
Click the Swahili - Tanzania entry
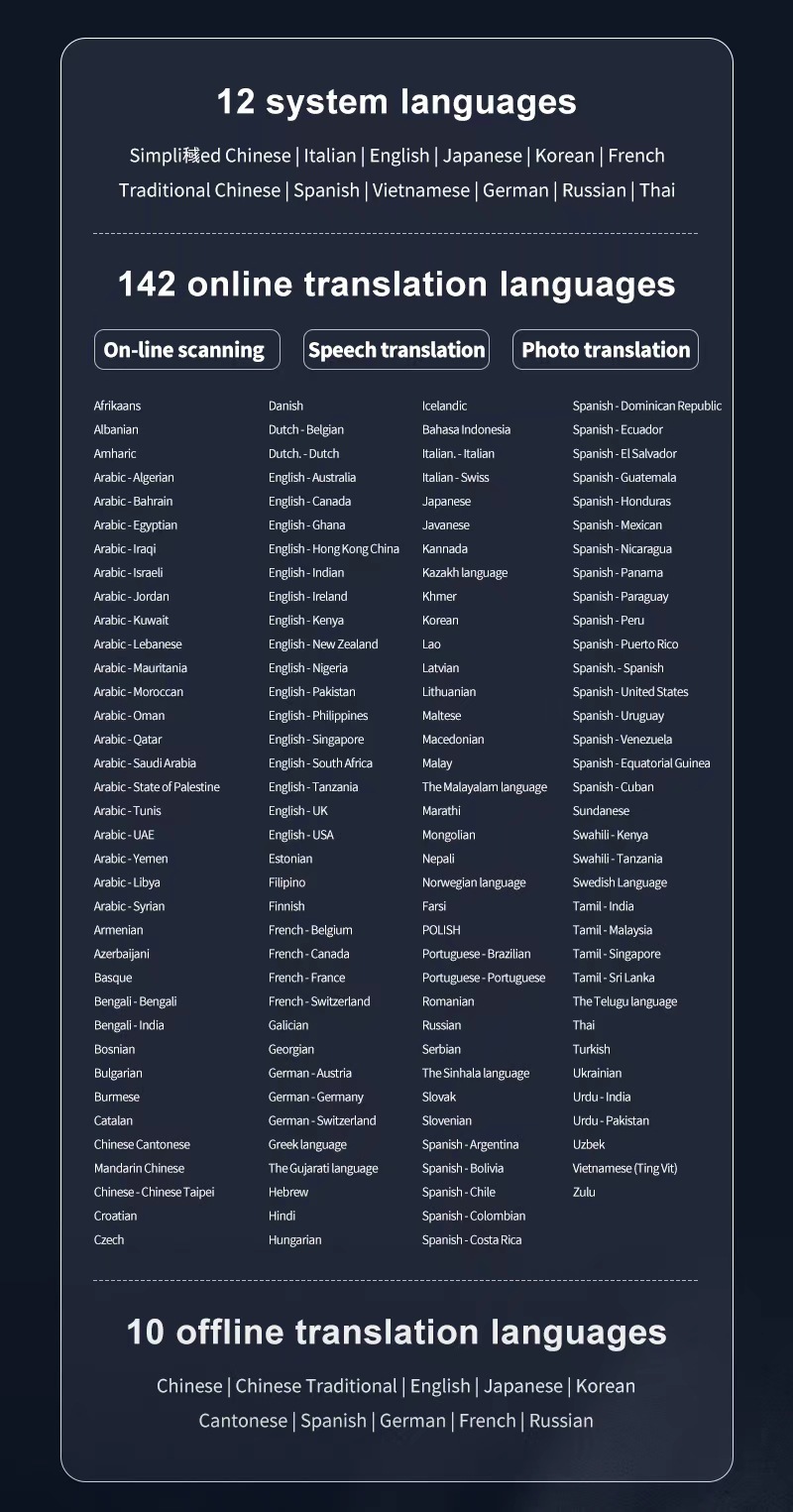click(x=618, y=859)
